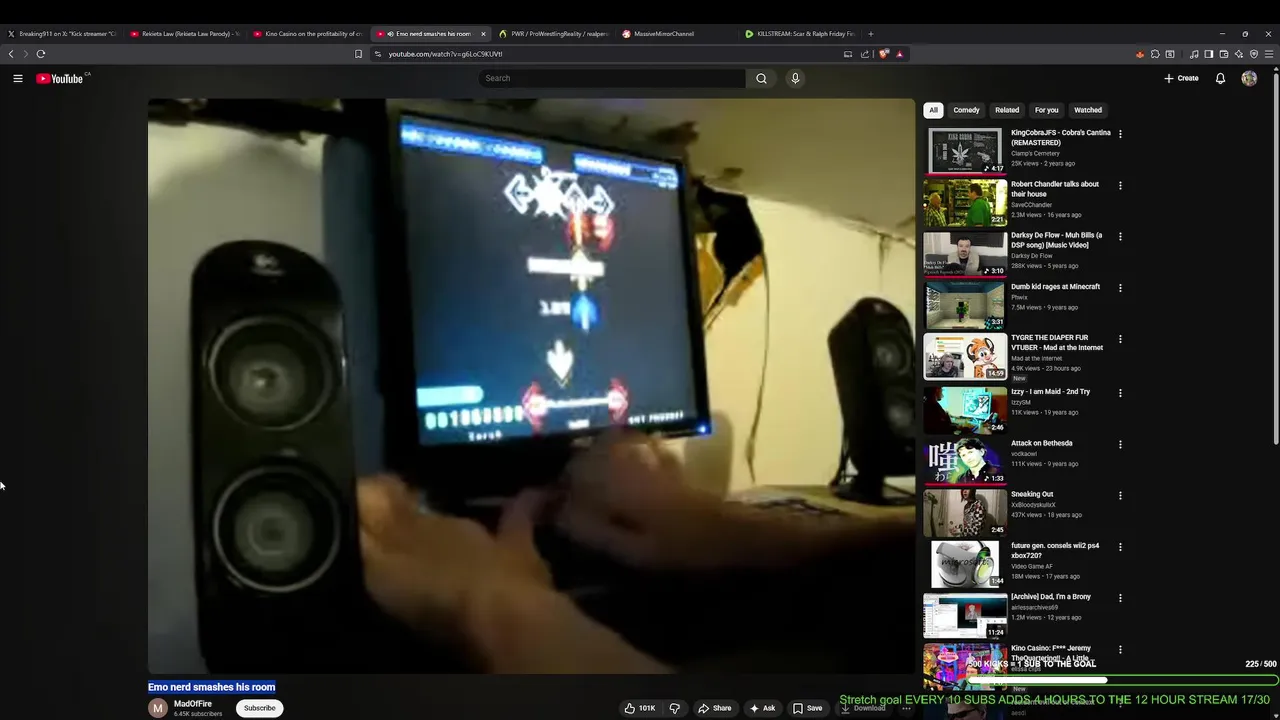Visit the MadOfFire channel name
This screenshot has width=1280, height=720.
pyautogui.click(x=193, y=704)
